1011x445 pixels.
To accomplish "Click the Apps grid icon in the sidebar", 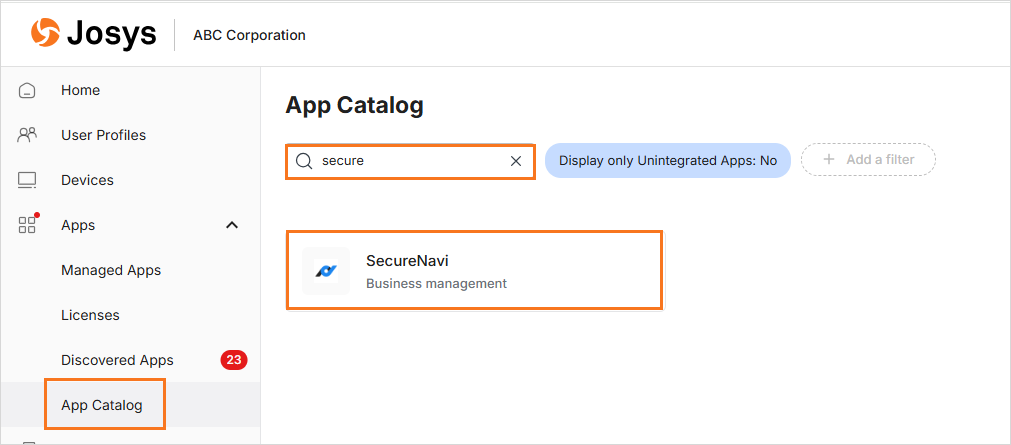I will pos(27,225).
